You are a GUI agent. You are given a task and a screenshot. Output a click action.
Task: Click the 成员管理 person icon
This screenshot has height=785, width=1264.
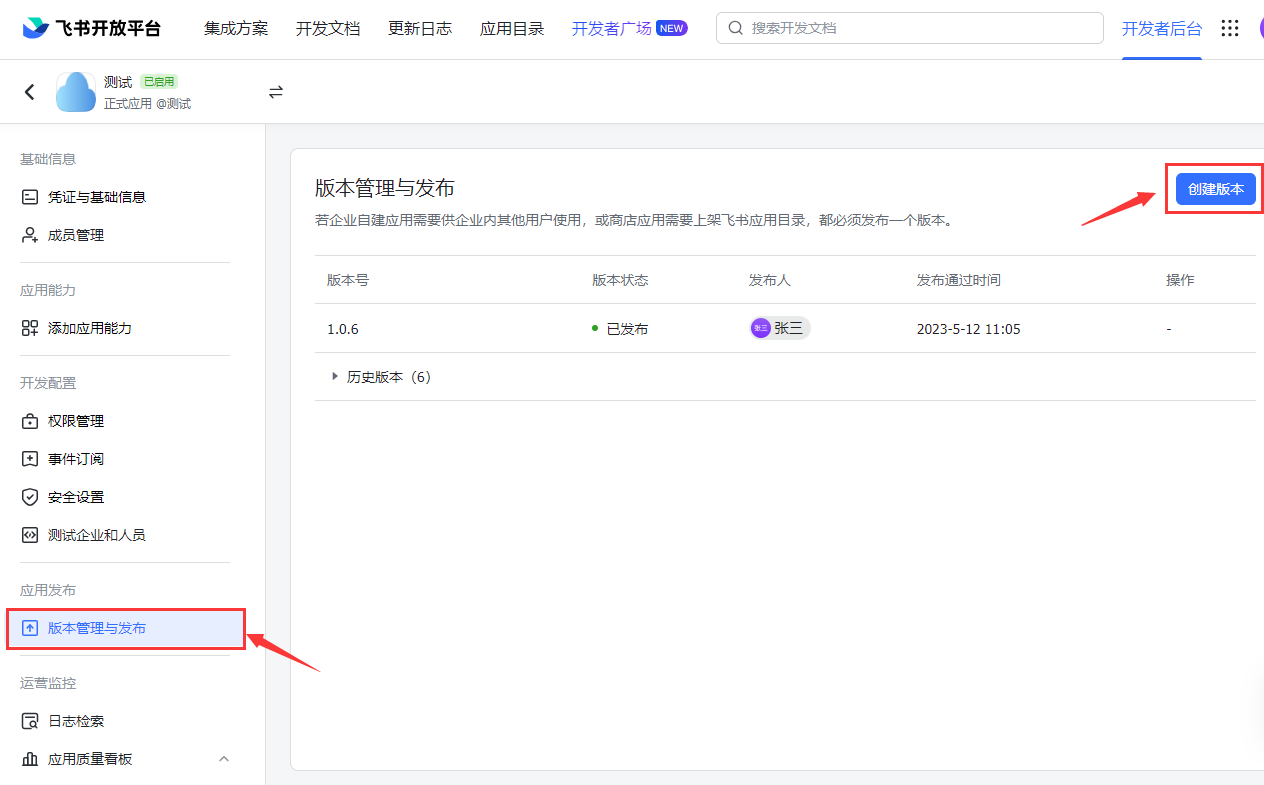coord(30,235)
